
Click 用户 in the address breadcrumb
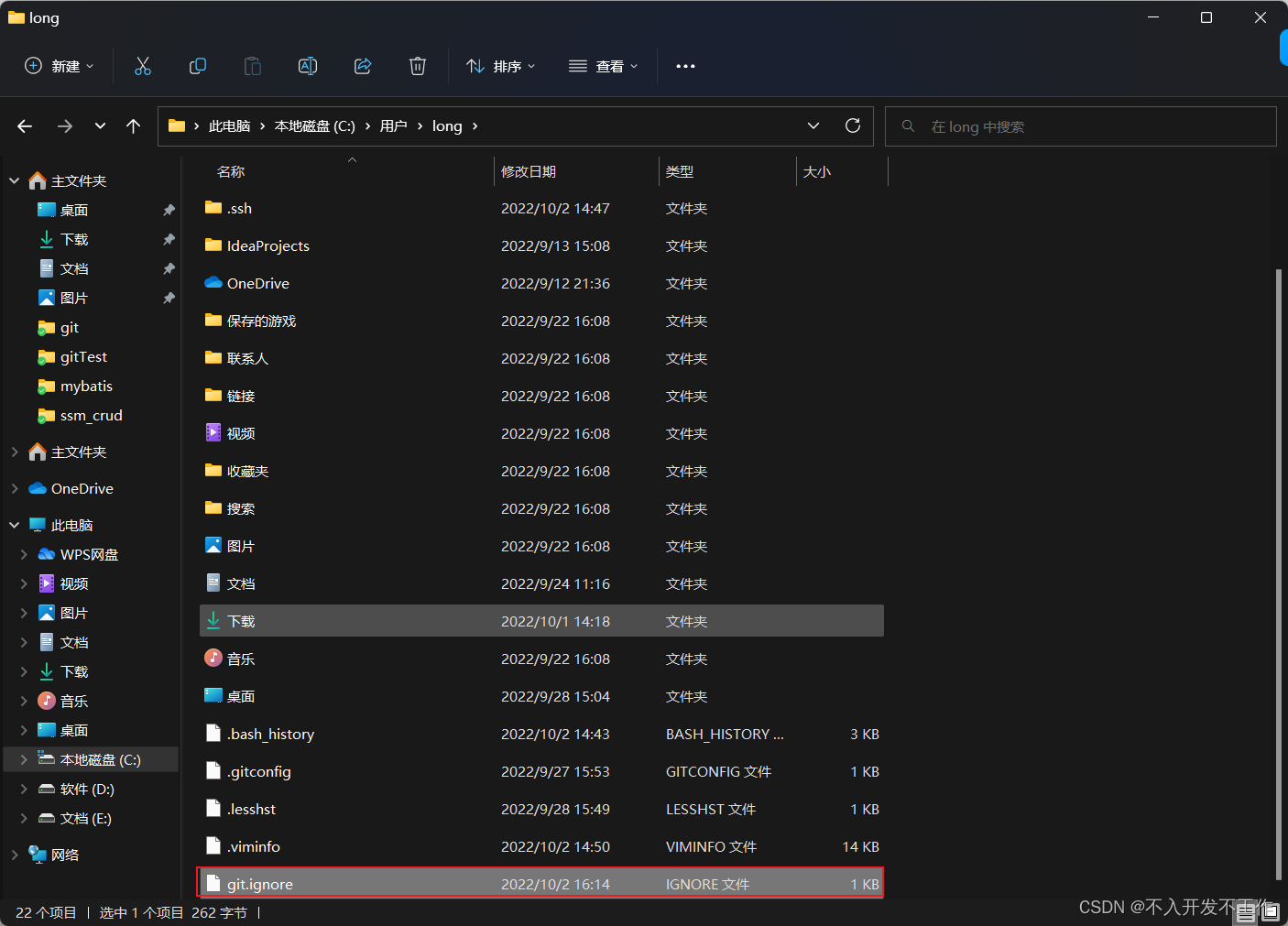(x=394, y=126)
